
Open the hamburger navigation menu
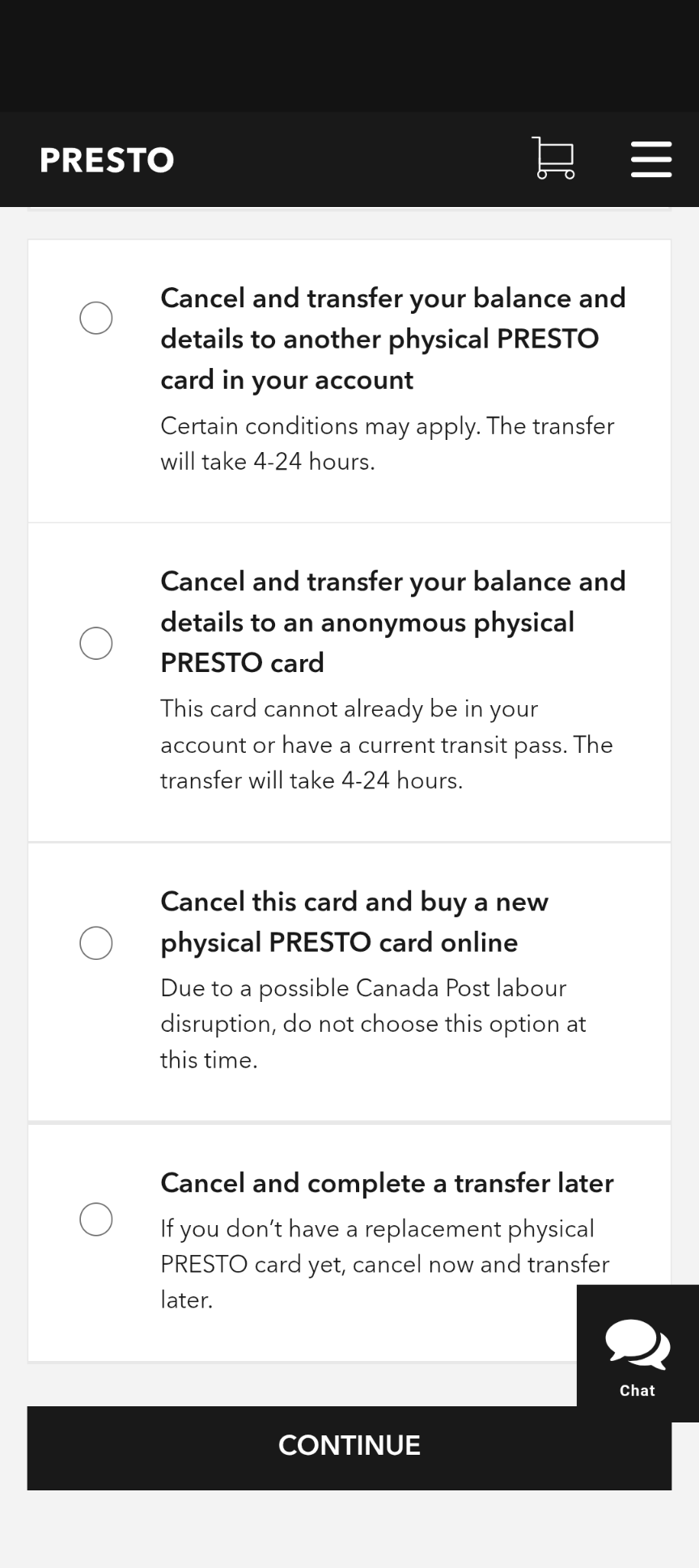(651, 158)
